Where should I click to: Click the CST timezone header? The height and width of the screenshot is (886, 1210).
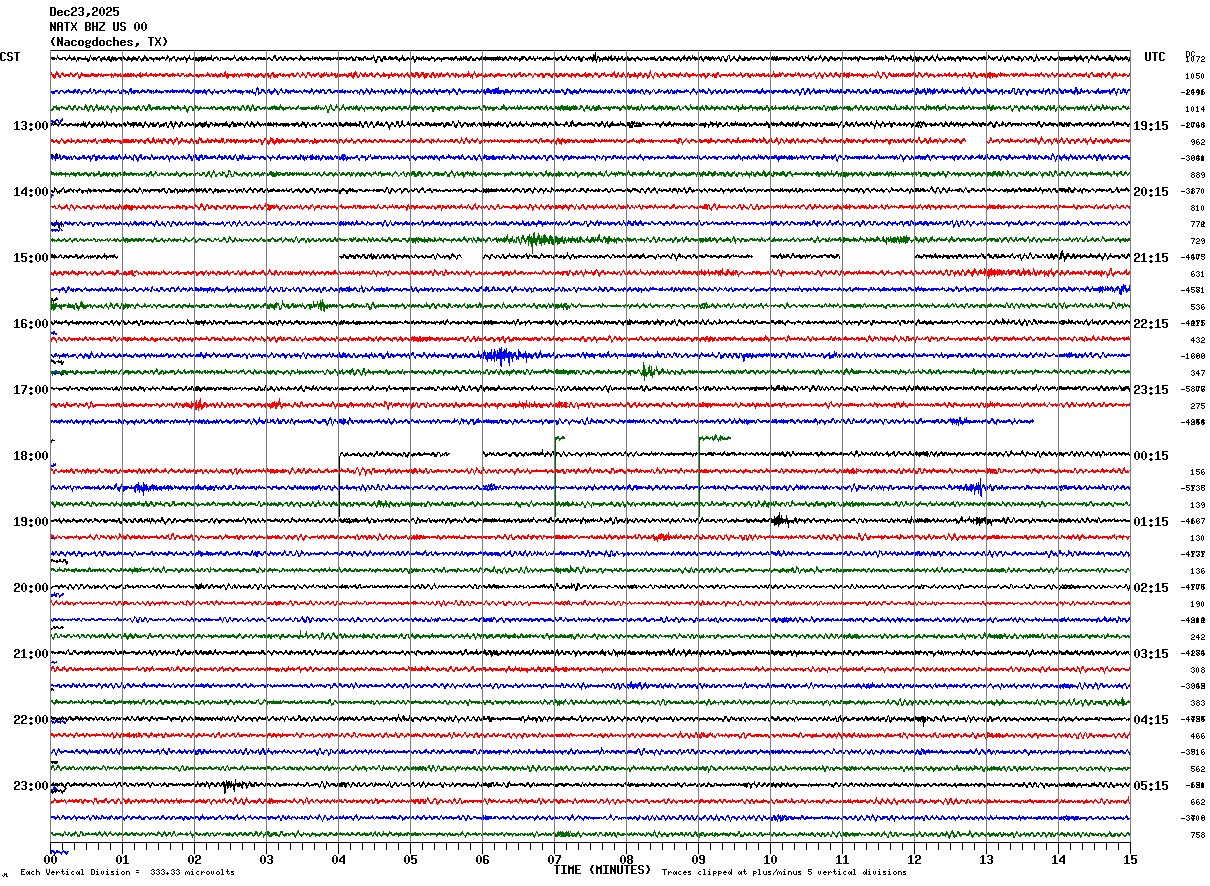point(10,57)
